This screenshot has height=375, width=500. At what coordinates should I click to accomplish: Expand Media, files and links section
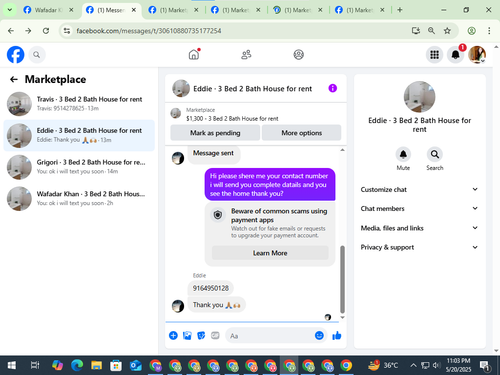pyautogui.click(x=419, y=228)
